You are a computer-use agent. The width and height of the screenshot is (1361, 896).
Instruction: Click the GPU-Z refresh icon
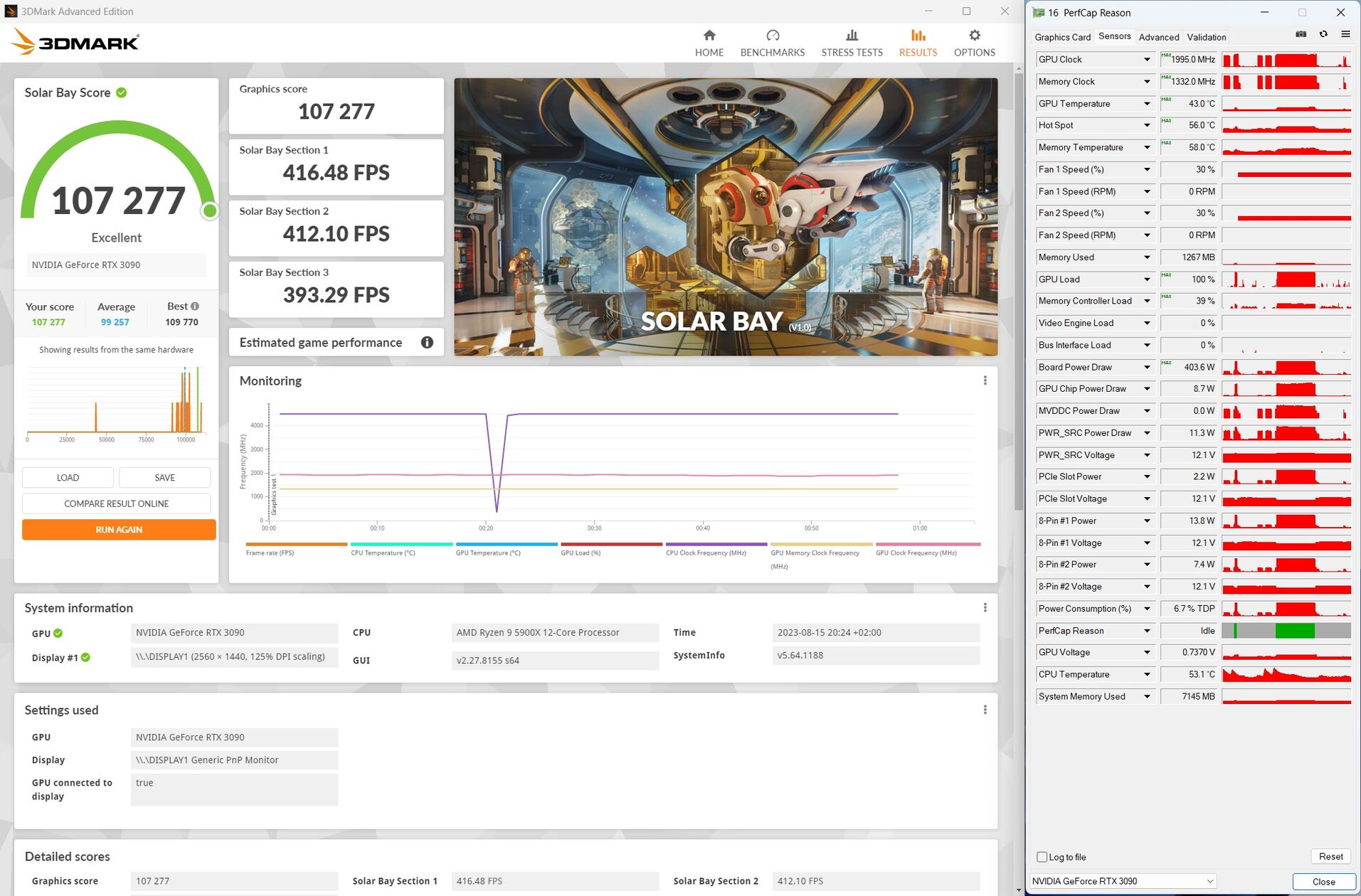[1323, 34]
